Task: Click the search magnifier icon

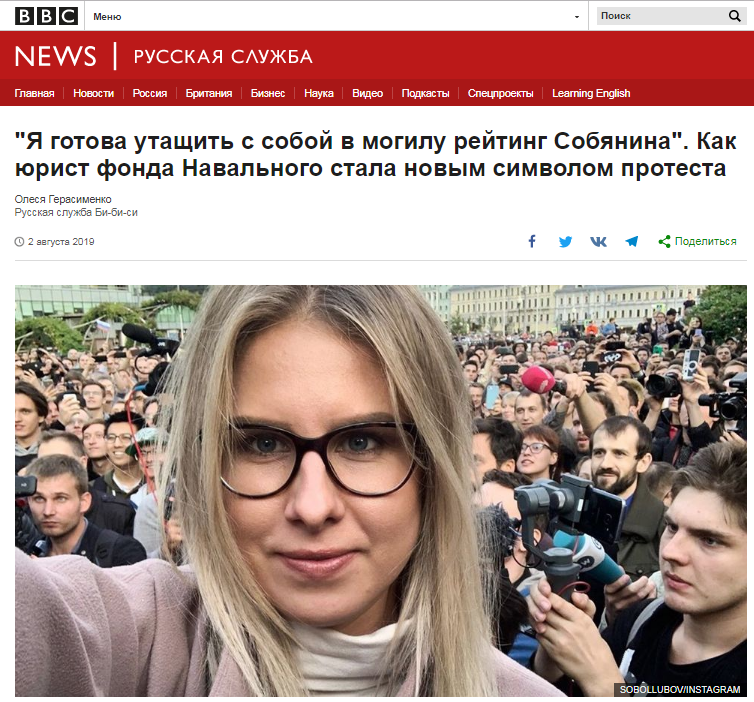Action: [734, 16]
